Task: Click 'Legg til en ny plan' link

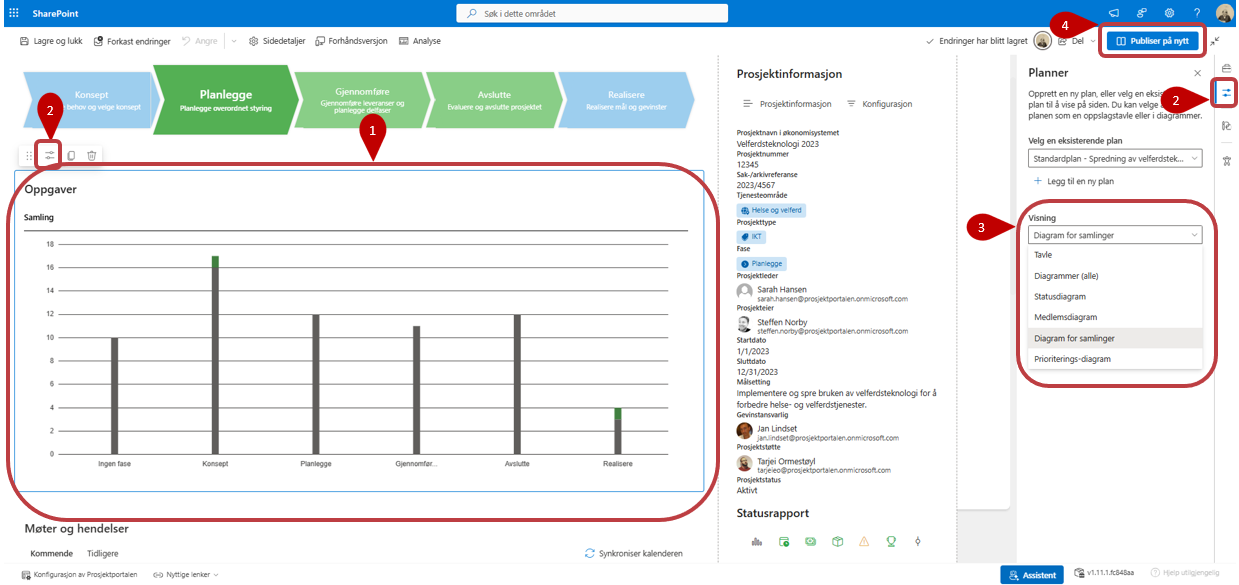Action: point(1072,181)
